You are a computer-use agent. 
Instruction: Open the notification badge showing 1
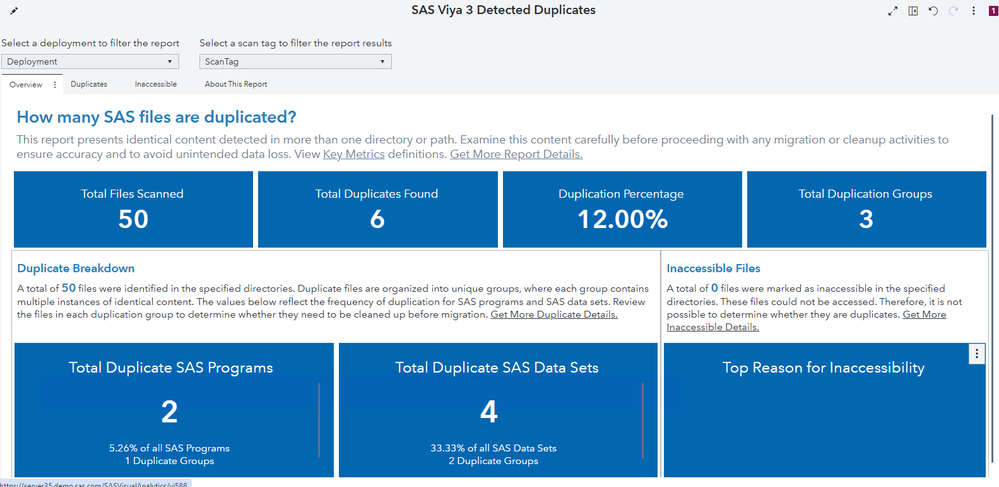tap(993, 11)
